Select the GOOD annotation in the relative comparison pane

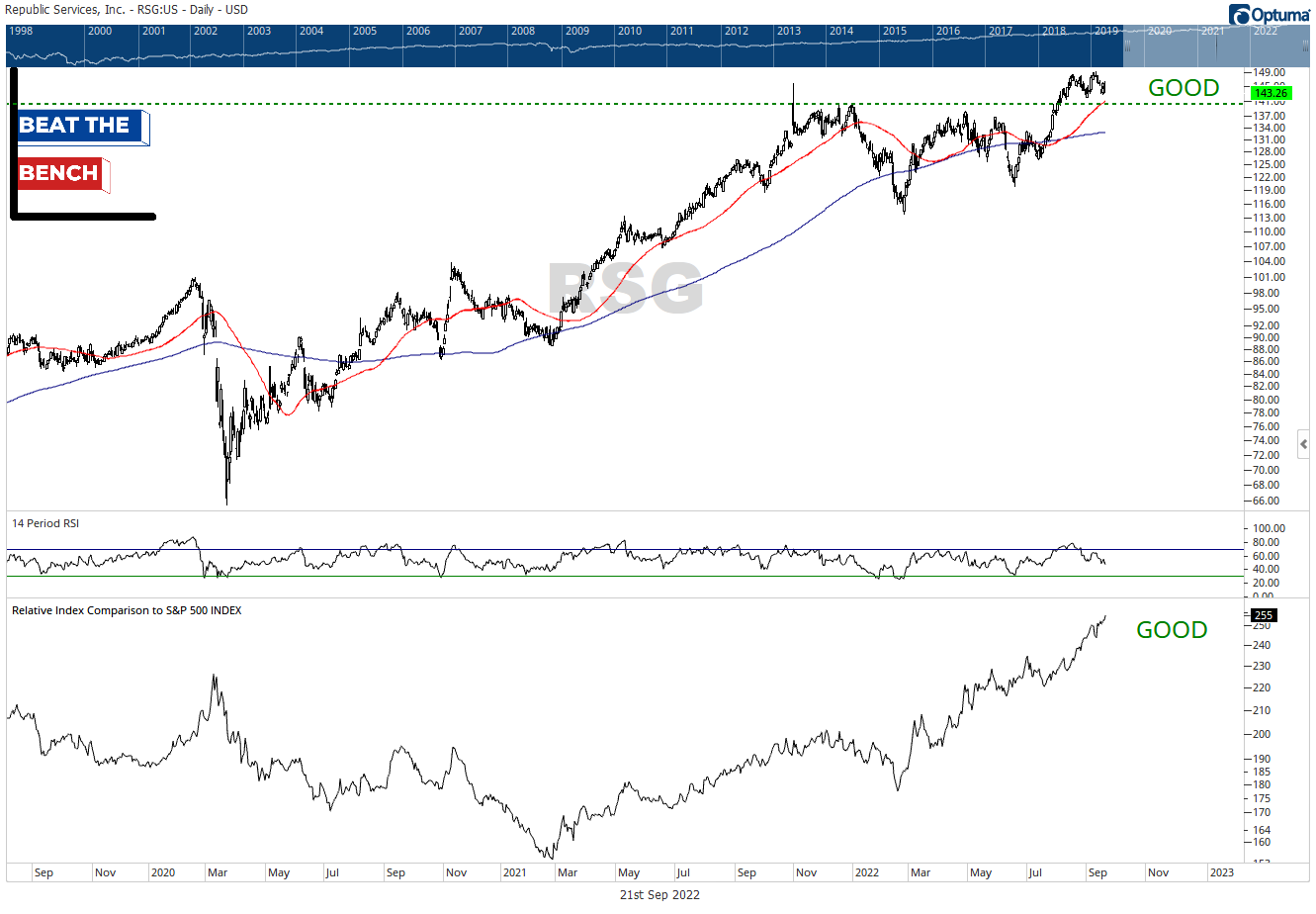pos(1172,630)
